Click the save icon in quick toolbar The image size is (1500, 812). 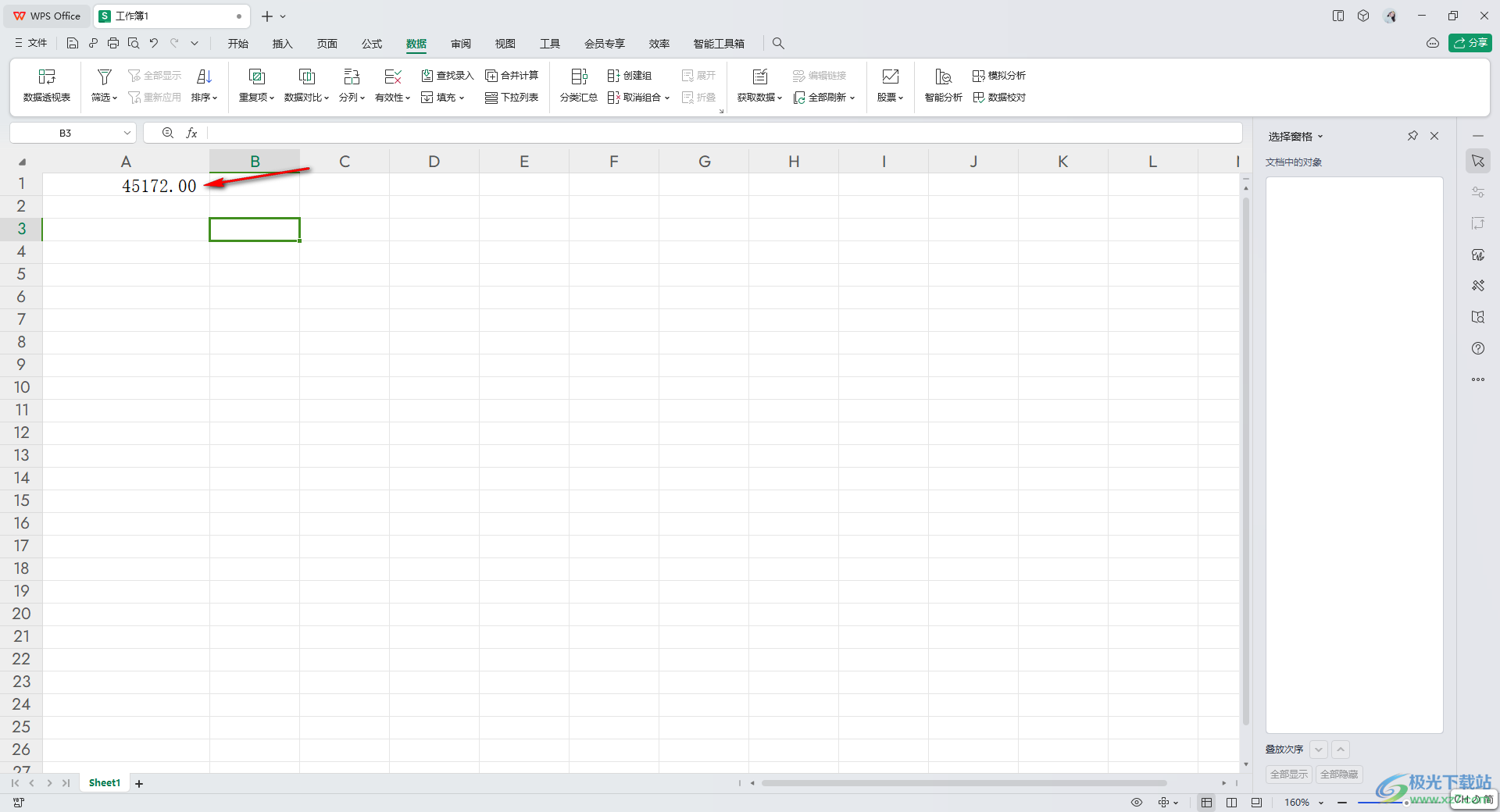pos(73,44)
